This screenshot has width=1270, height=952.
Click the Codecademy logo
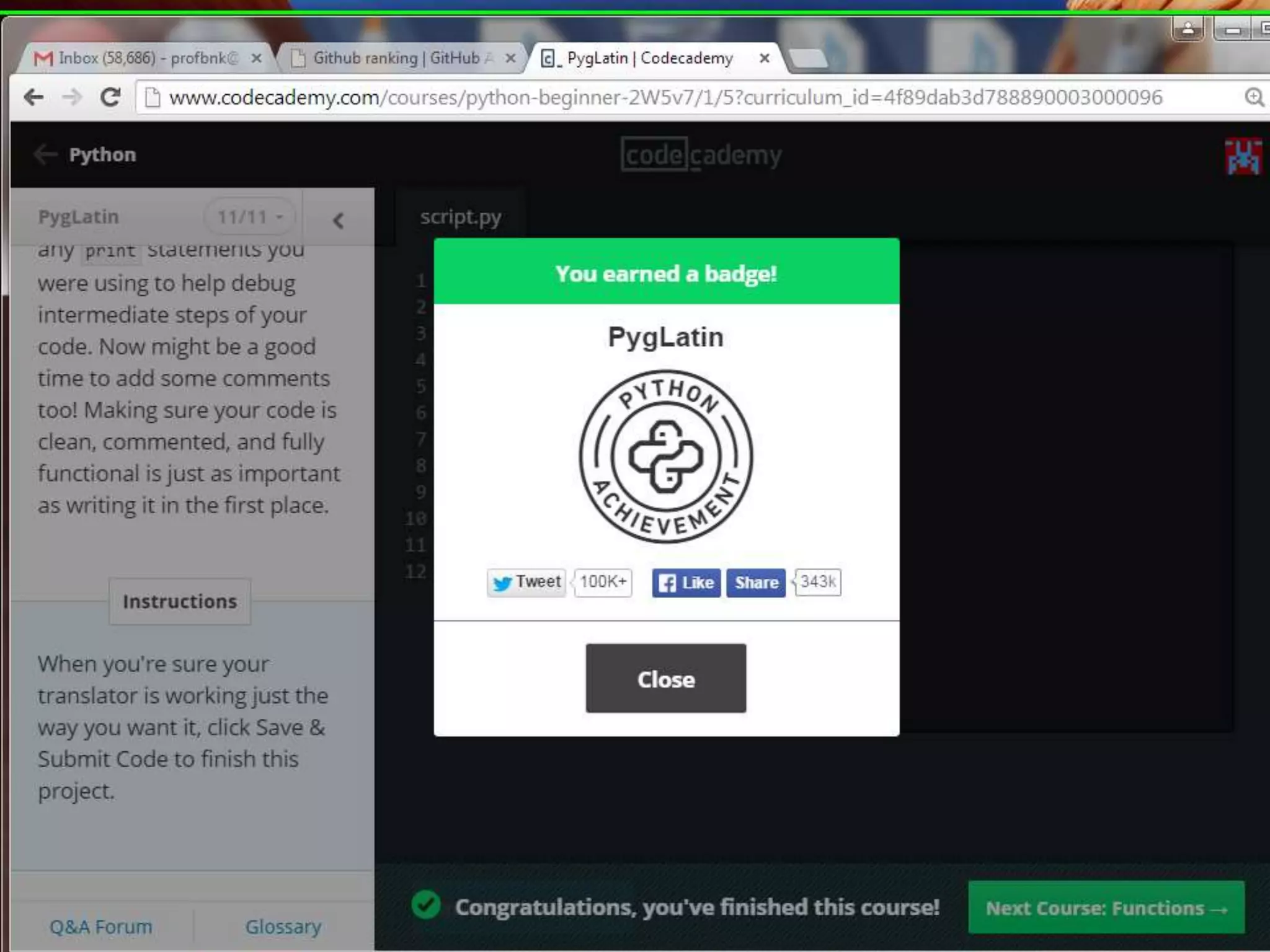(701, 154)
